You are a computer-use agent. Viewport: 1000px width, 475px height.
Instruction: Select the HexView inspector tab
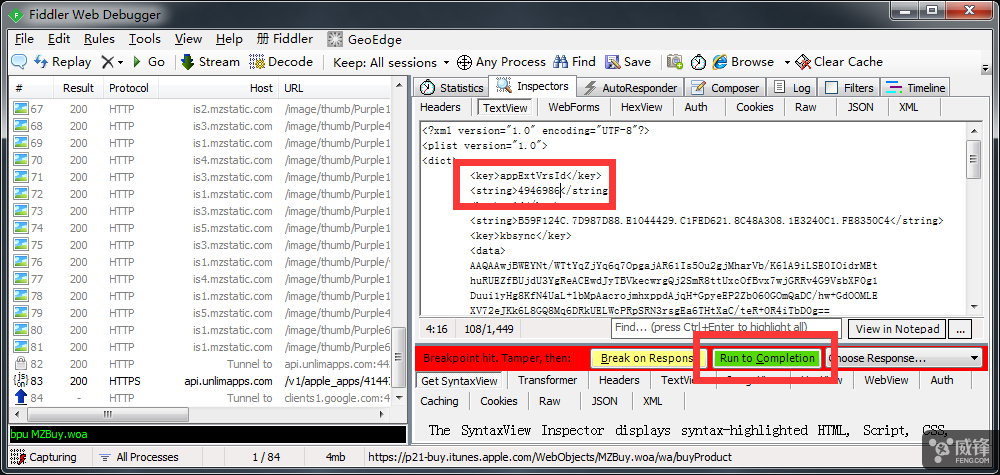[641, 107]
